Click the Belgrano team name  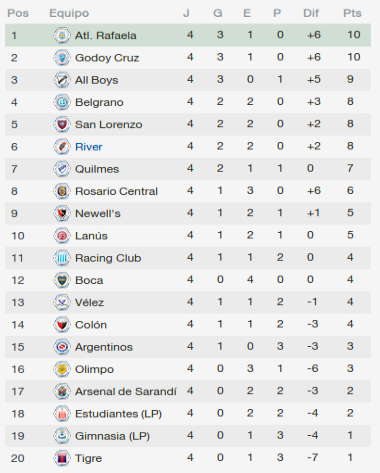tap(99, 102)
